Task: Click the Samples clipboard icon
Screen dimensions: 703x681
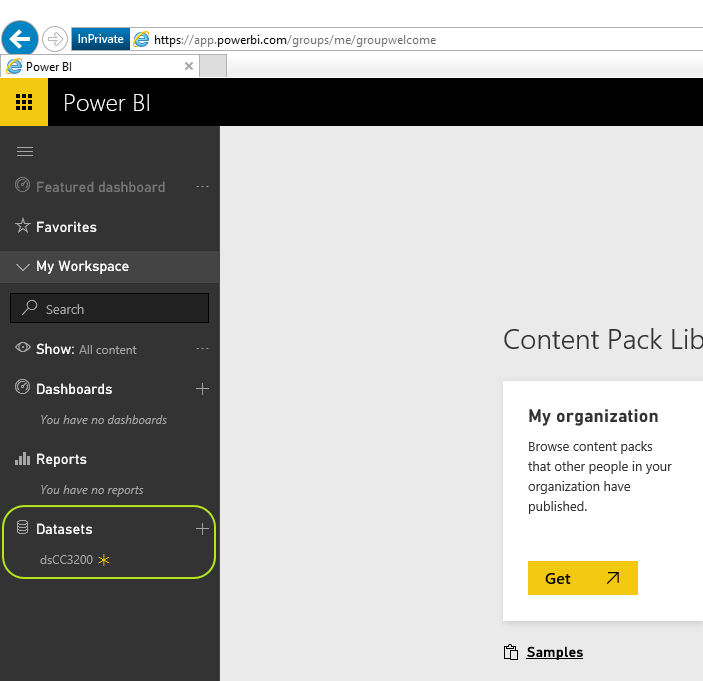Action: [511, 652]
